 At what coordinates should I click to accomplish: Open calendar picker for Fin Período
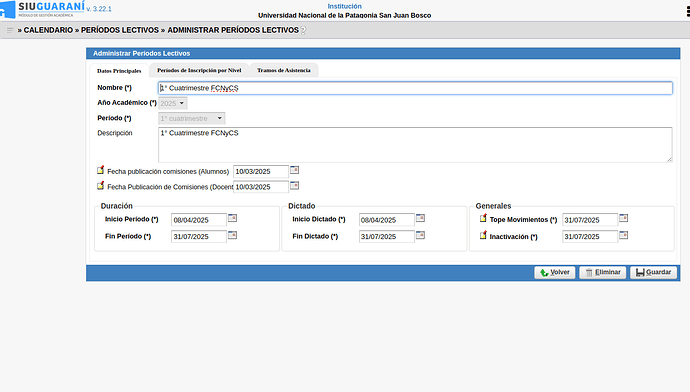pyautogui.click(x=232, y=235)
